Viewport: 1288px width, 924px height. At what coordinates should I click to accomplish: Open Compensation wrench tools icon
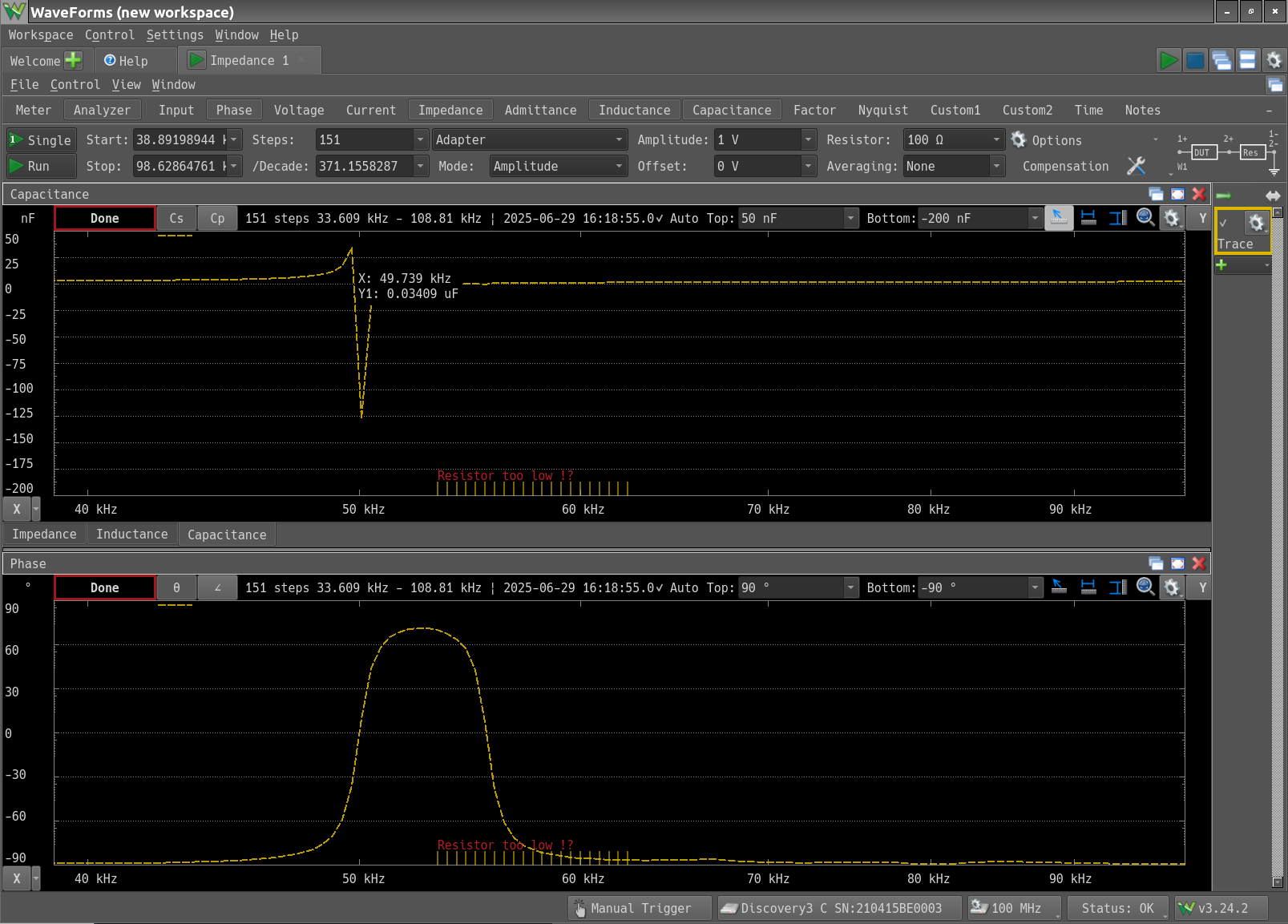tap(1136, 166)
